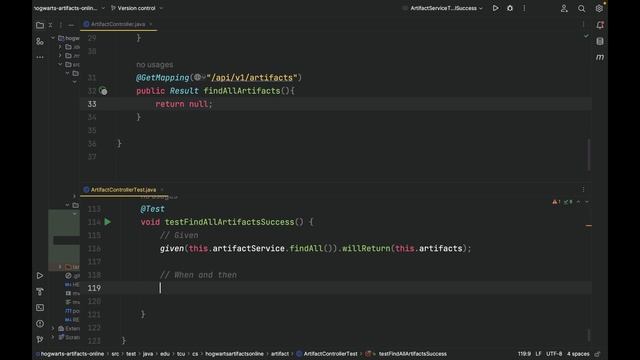640x360 pixels.
Task: Expand the .idea folder in project tree
Action: tap(60, 47)
